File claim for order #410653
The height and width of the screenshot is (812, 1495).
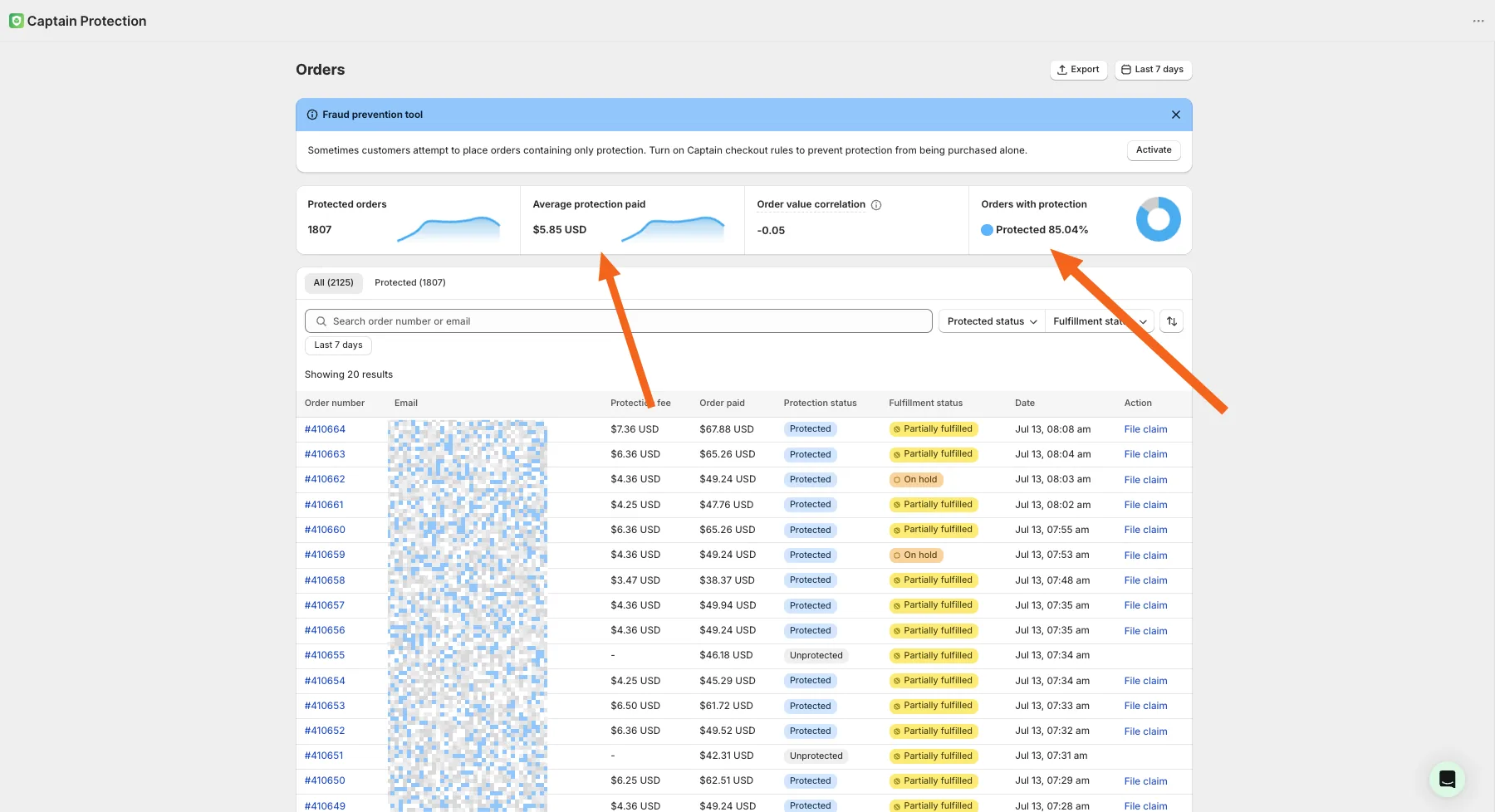coord(1145,706)
